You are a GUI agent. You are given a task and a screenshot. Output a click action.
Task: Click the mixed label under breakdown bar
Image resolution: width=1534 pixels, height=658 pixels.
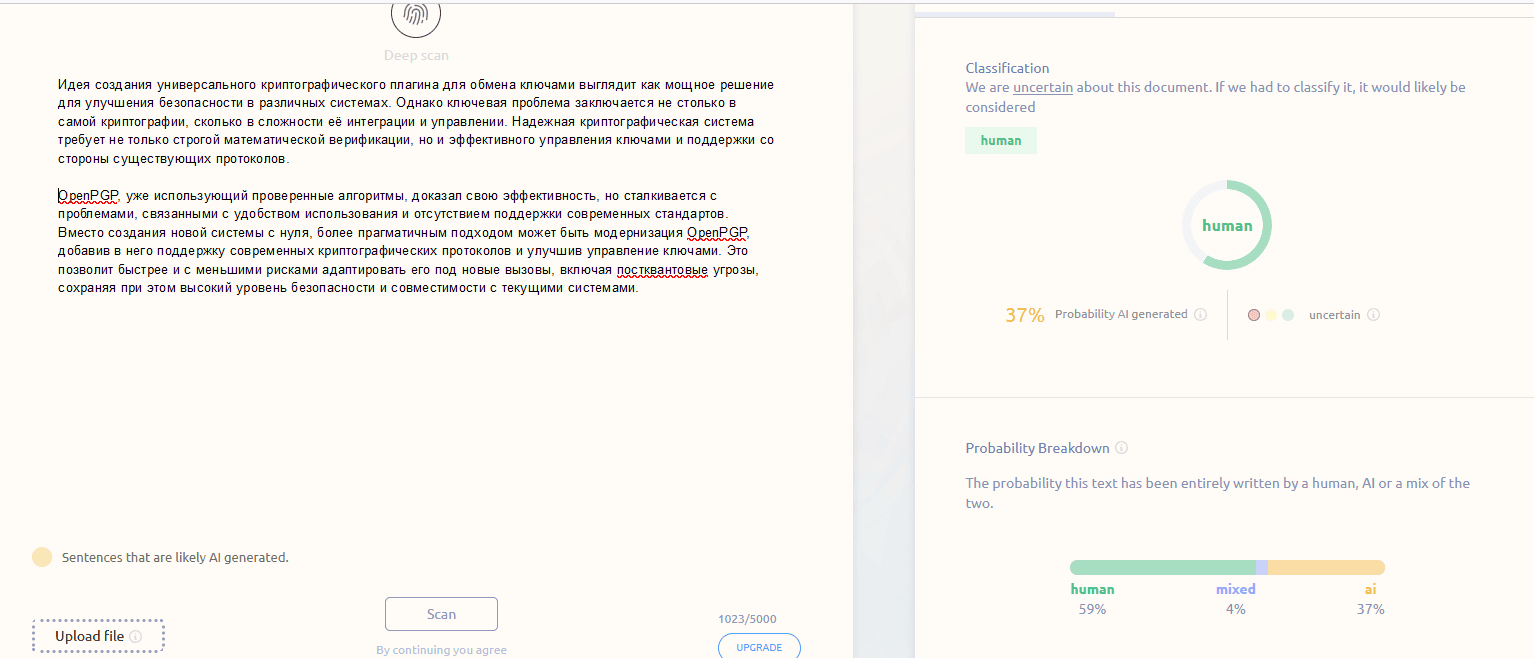1236,589
